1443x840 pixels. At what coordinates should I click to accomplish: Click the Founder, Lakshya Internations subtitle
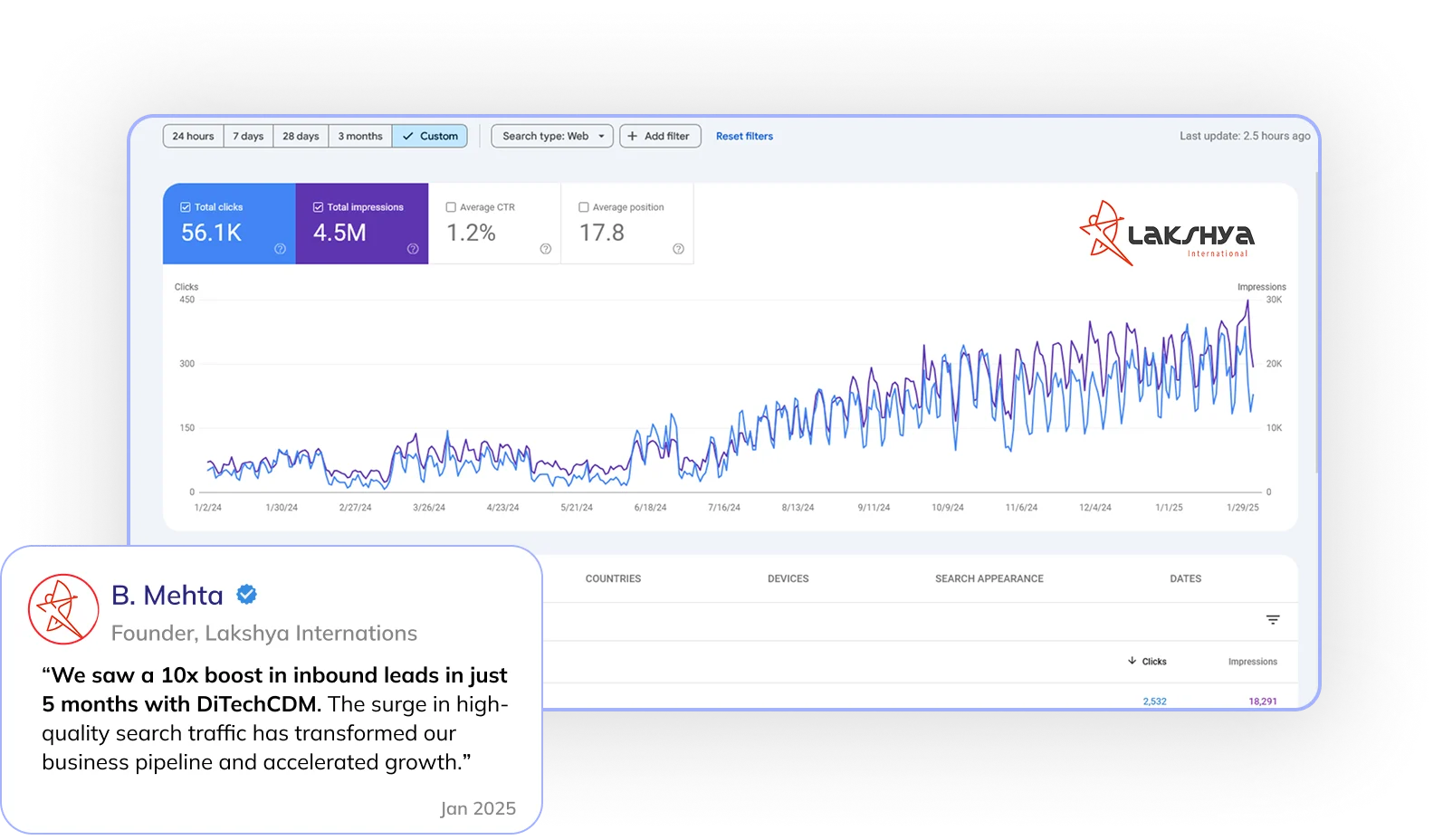tap(264, 634)
